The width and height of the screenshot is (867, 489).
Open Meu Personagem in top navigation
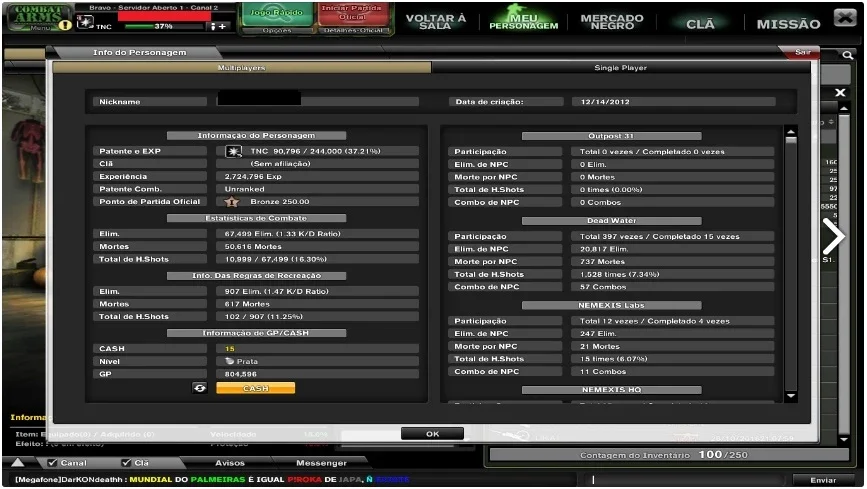[x=524, y=22]
